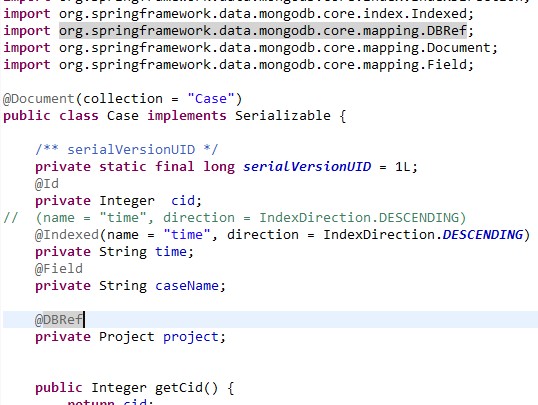The image size is (538, 405).
Task: Click the DESCENDING enum constant
Action: point(483,235)
